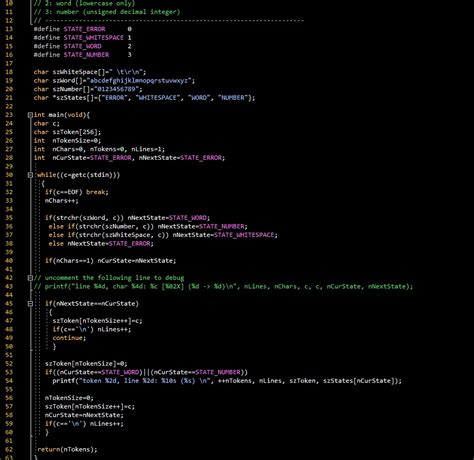Click the "0123456789" string literal
This screenshot has height=460, width=474.
click(117, 89)
